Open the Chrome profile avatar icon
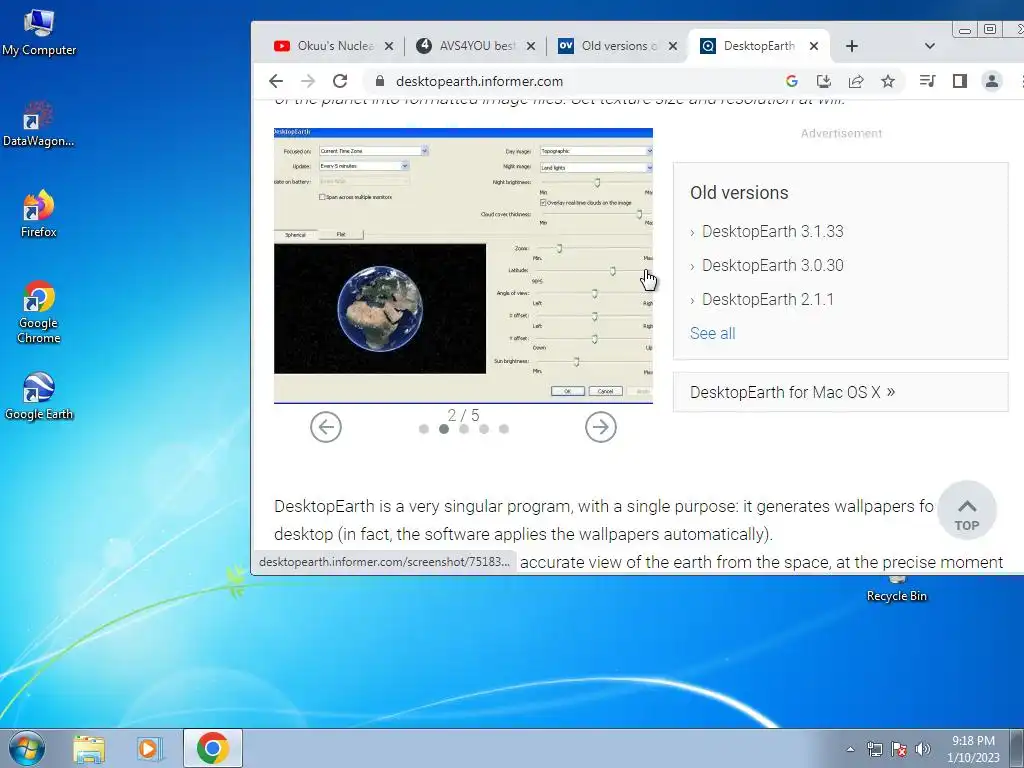The image size is (1024, 768). point(991,81)
